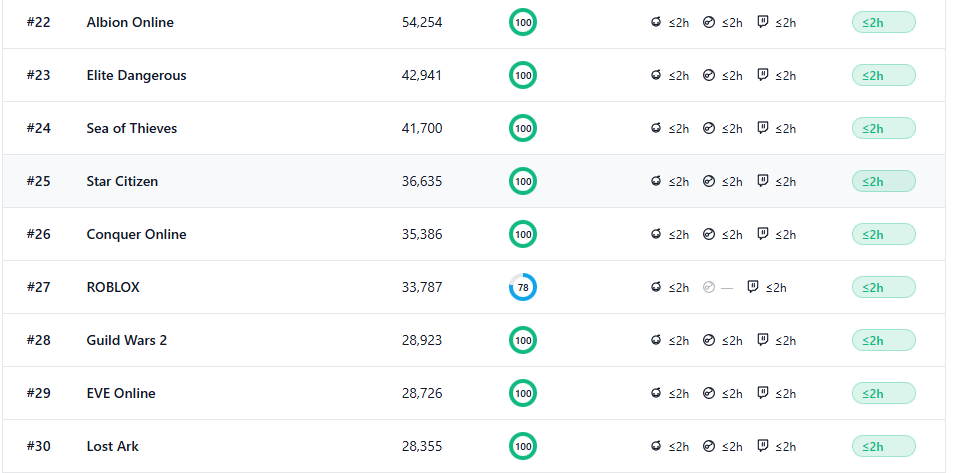955x473 pixels.
Task: Click the #29 rank number for EVE Online
Action: click(39, 393)
